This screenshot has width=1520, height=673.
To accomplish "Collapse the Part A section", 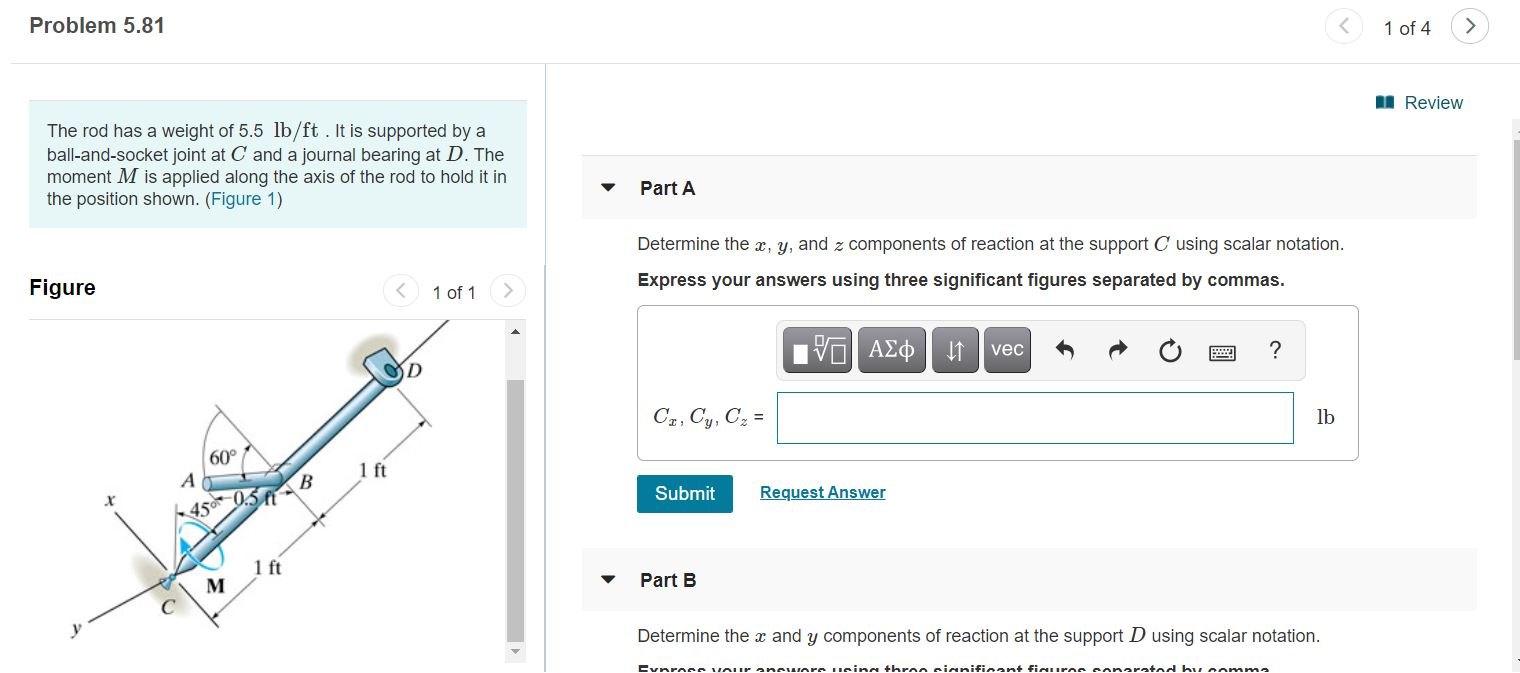I will (609, 187).
